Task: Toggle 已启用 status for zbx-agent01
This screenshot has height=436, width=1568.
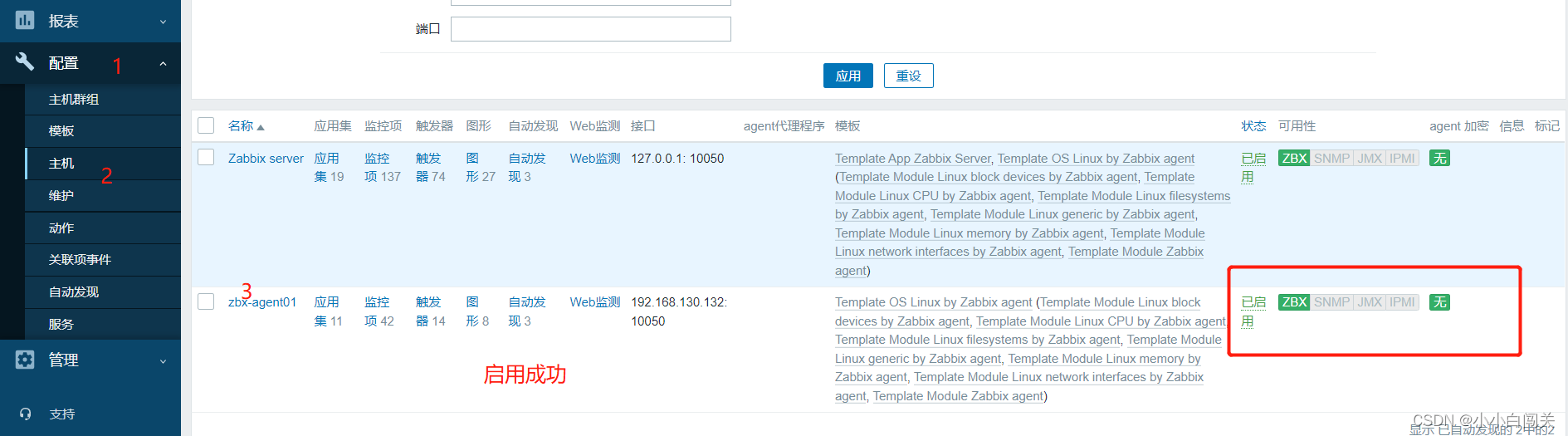Action: coord(1253,311)
